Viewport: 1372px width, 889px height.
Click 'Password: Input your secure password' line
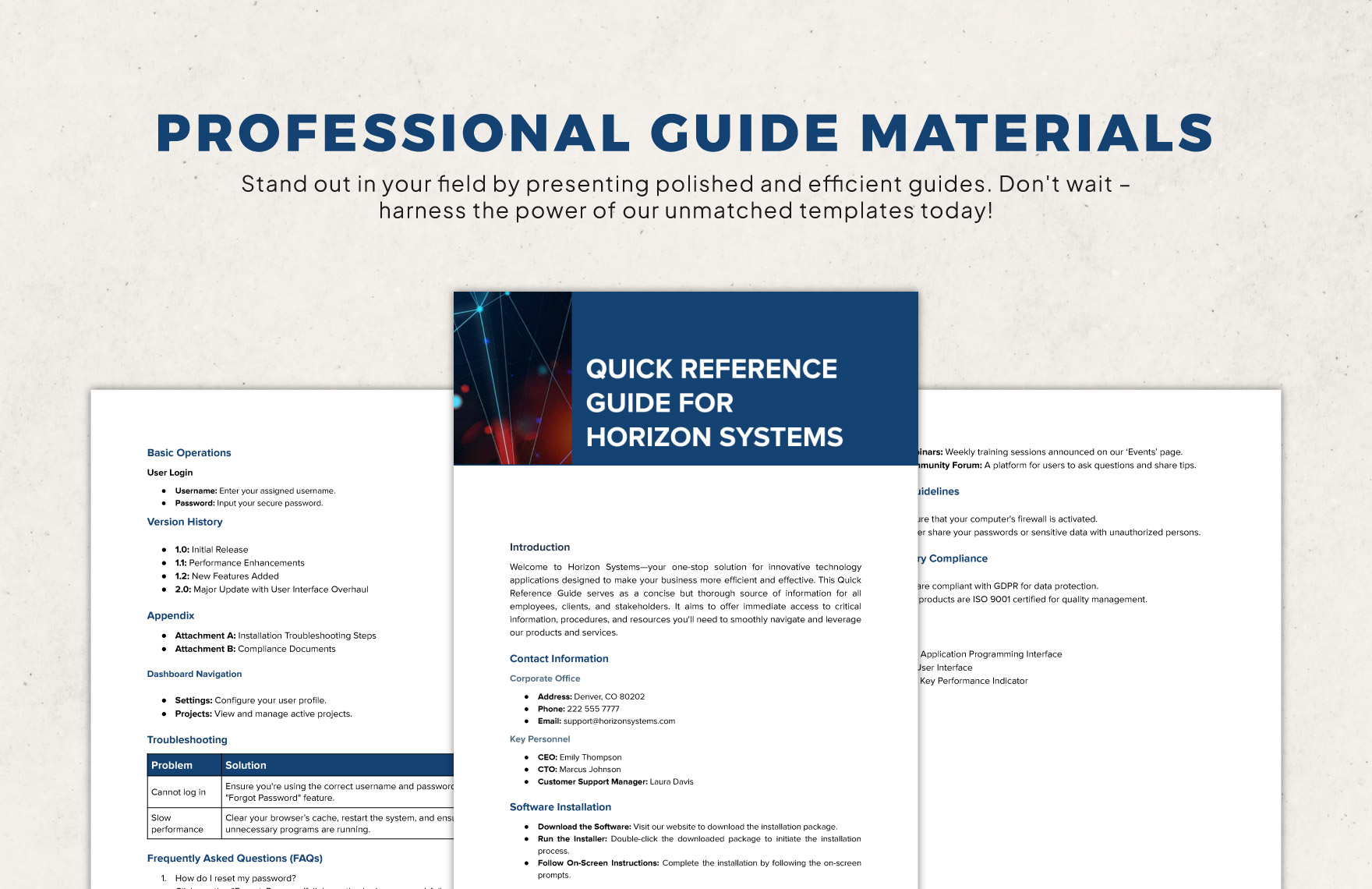pos(249,504)
